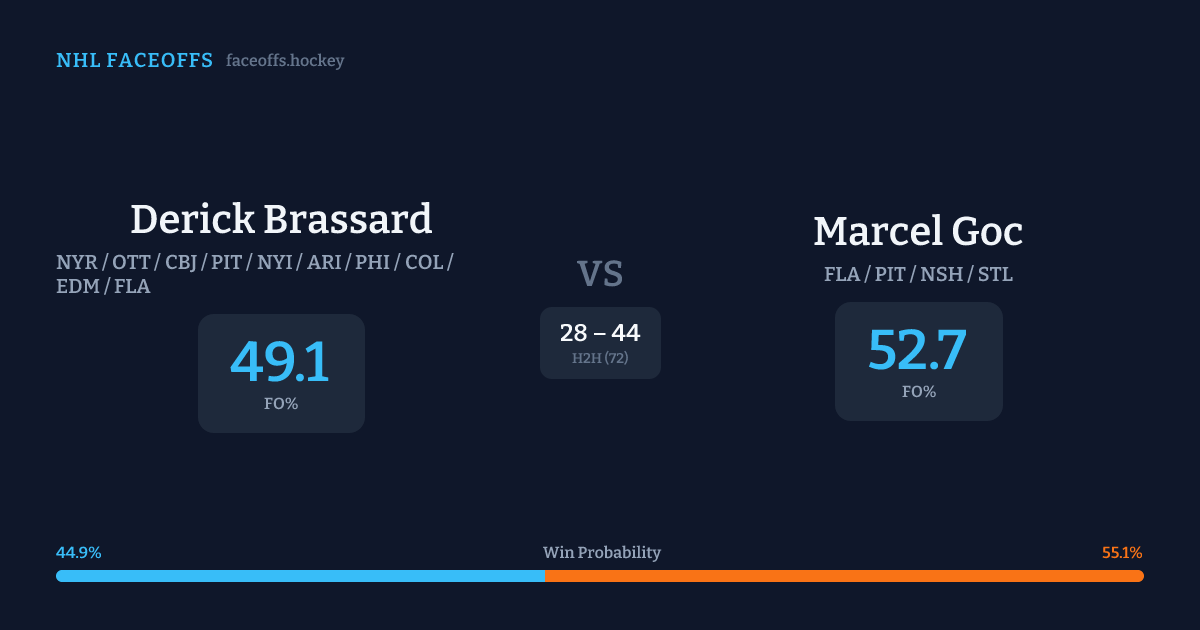Click the orange segment of probability bar
This screenshot has height=630, width=1200.
point(844,576)
